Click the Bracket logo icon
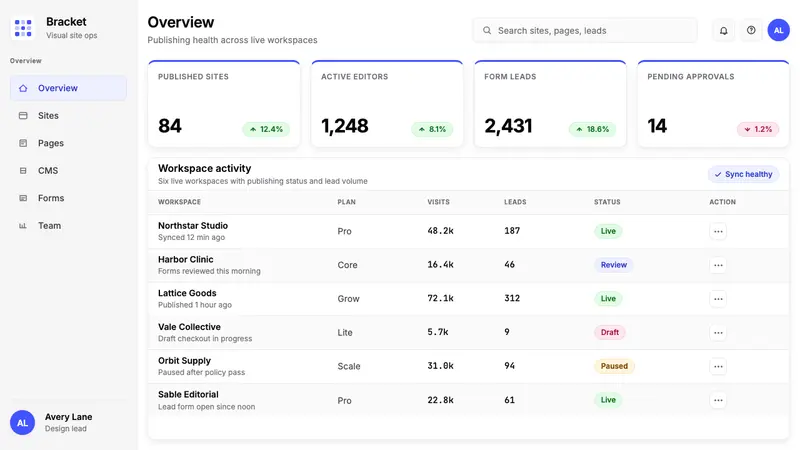Viewport: 800px width, 450px height. click(23, 28)
